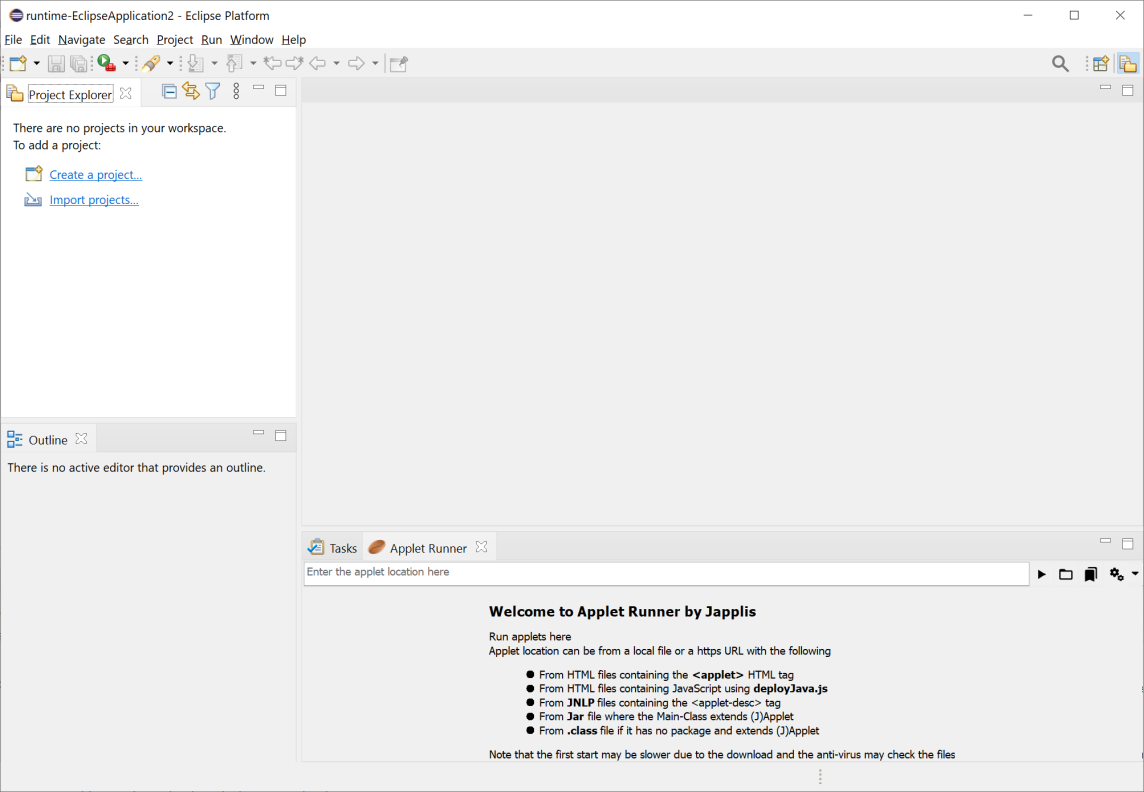1144x792 pixels.
Task: Navigate Back using the left arrow
Action: [317, 63]
